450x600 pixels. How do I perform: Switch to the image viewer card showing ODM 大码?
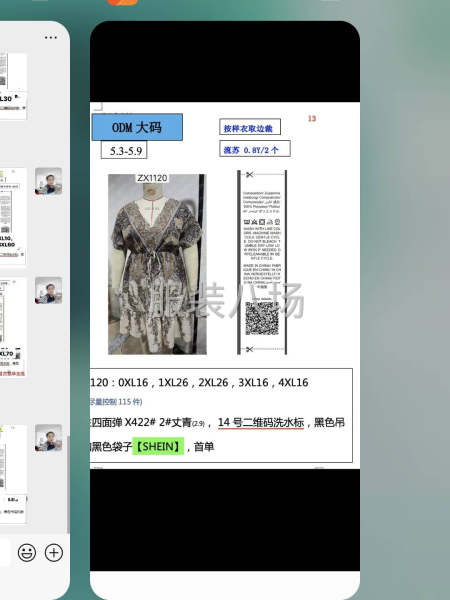[225, 310]
